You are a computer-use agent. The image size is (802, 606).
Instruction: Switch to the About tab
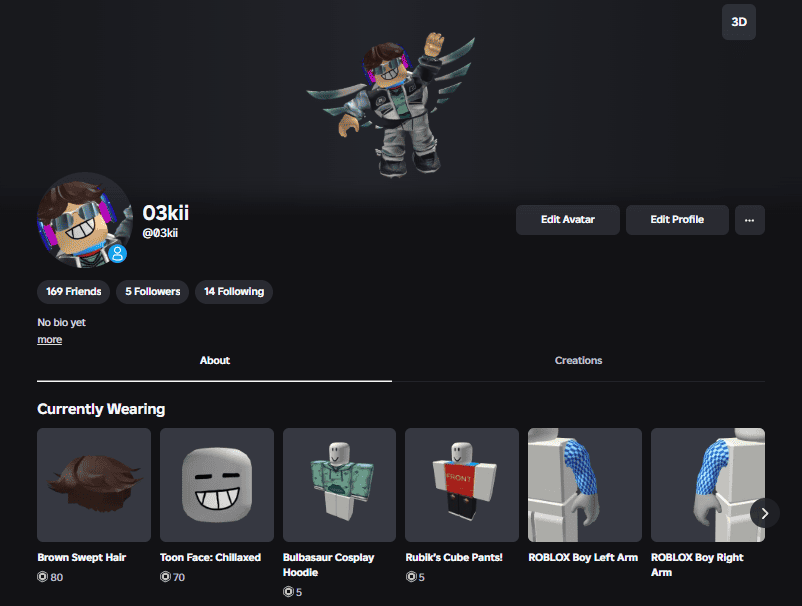coord(214,361)
